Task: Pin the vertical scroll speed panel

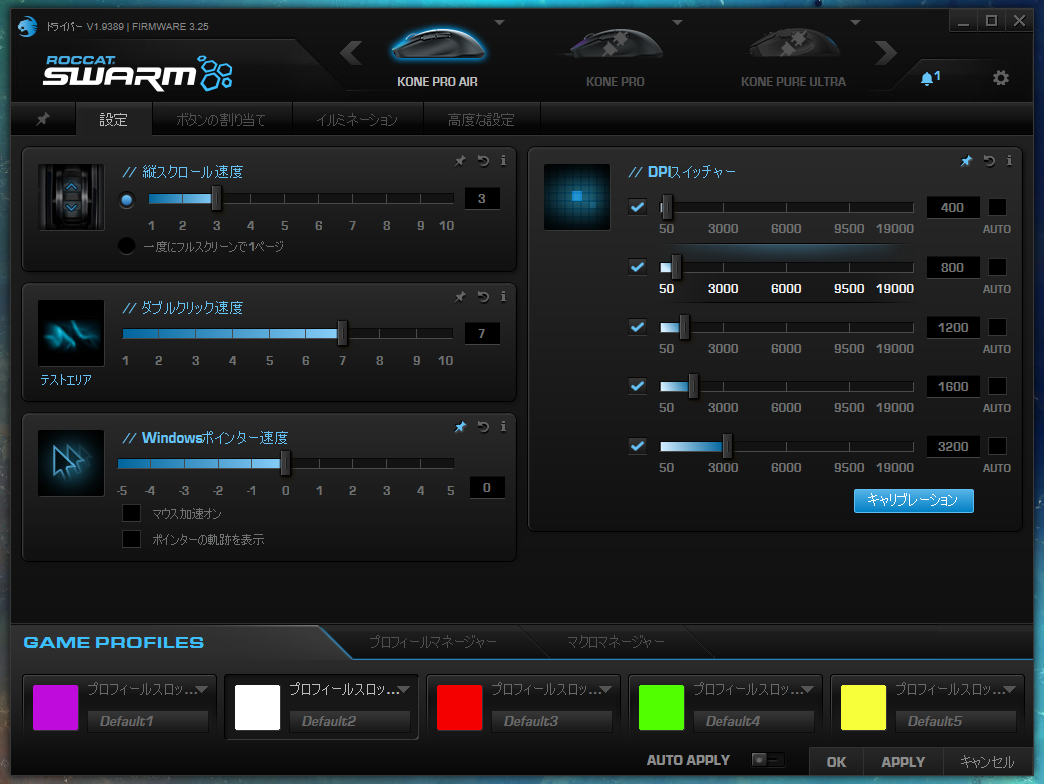Action: coord(460,160)
